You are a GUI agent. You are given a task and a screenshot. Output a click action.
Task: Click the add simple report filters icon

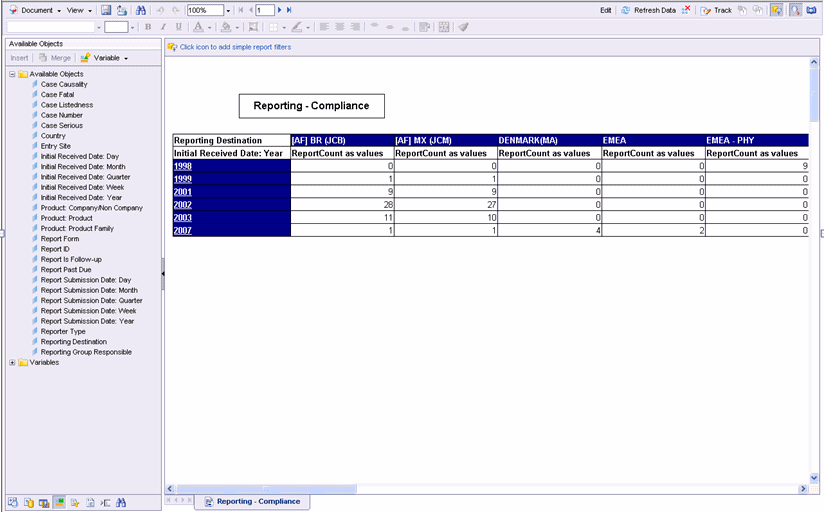(172, 47)
